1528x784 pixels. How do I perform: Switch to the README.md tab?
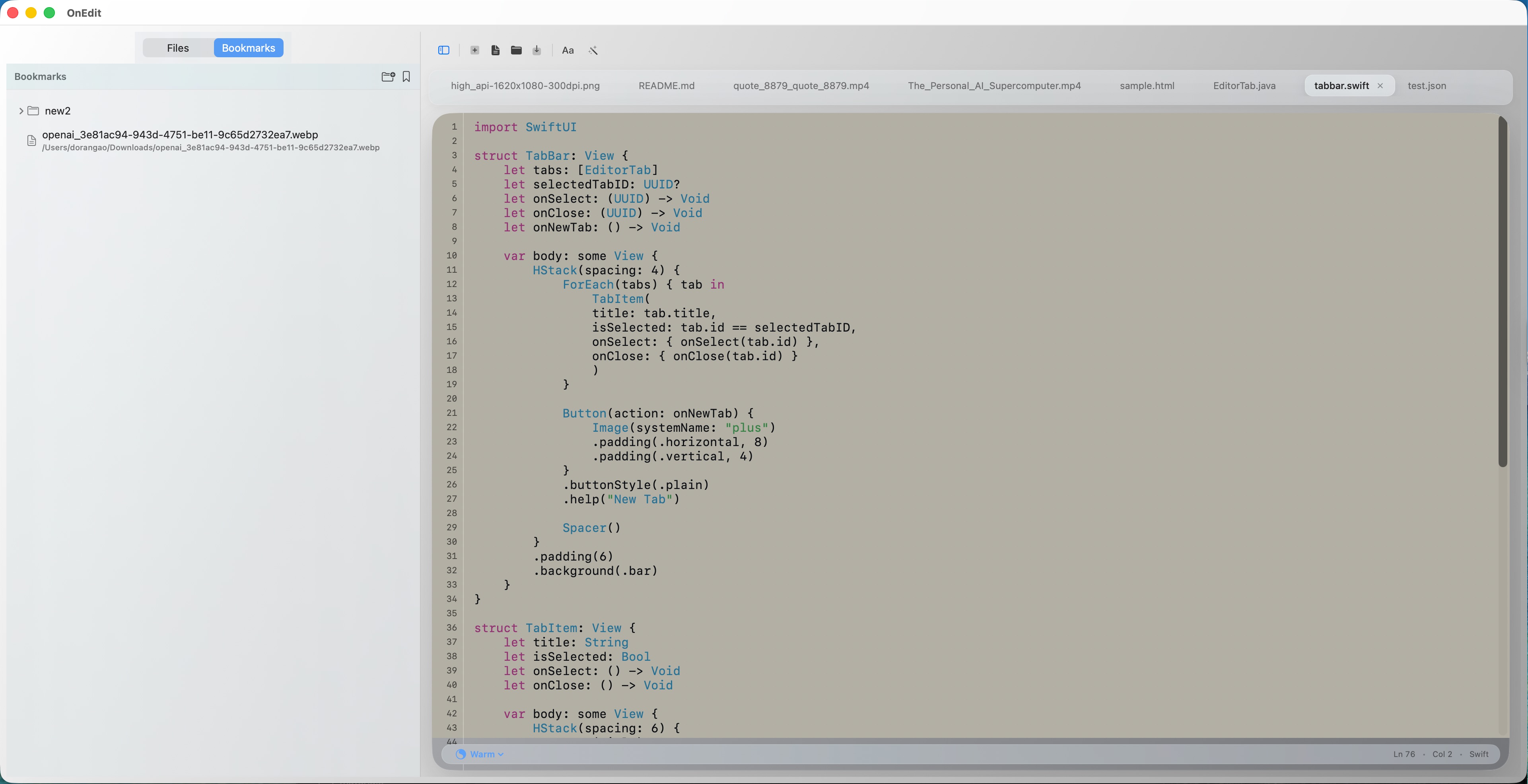click(666, 86)
